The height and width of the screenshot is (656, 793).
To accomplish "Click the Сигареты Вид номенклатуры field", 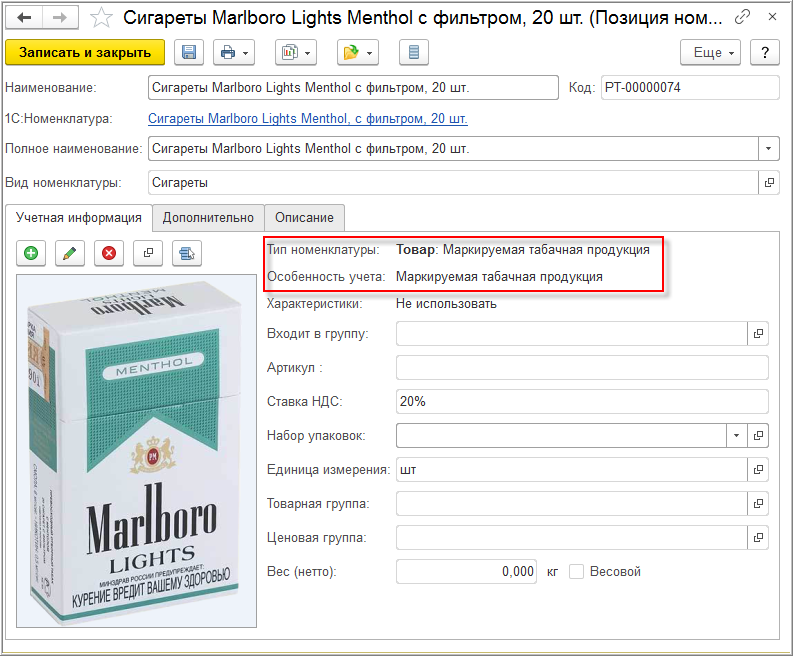I will [453, 183].
